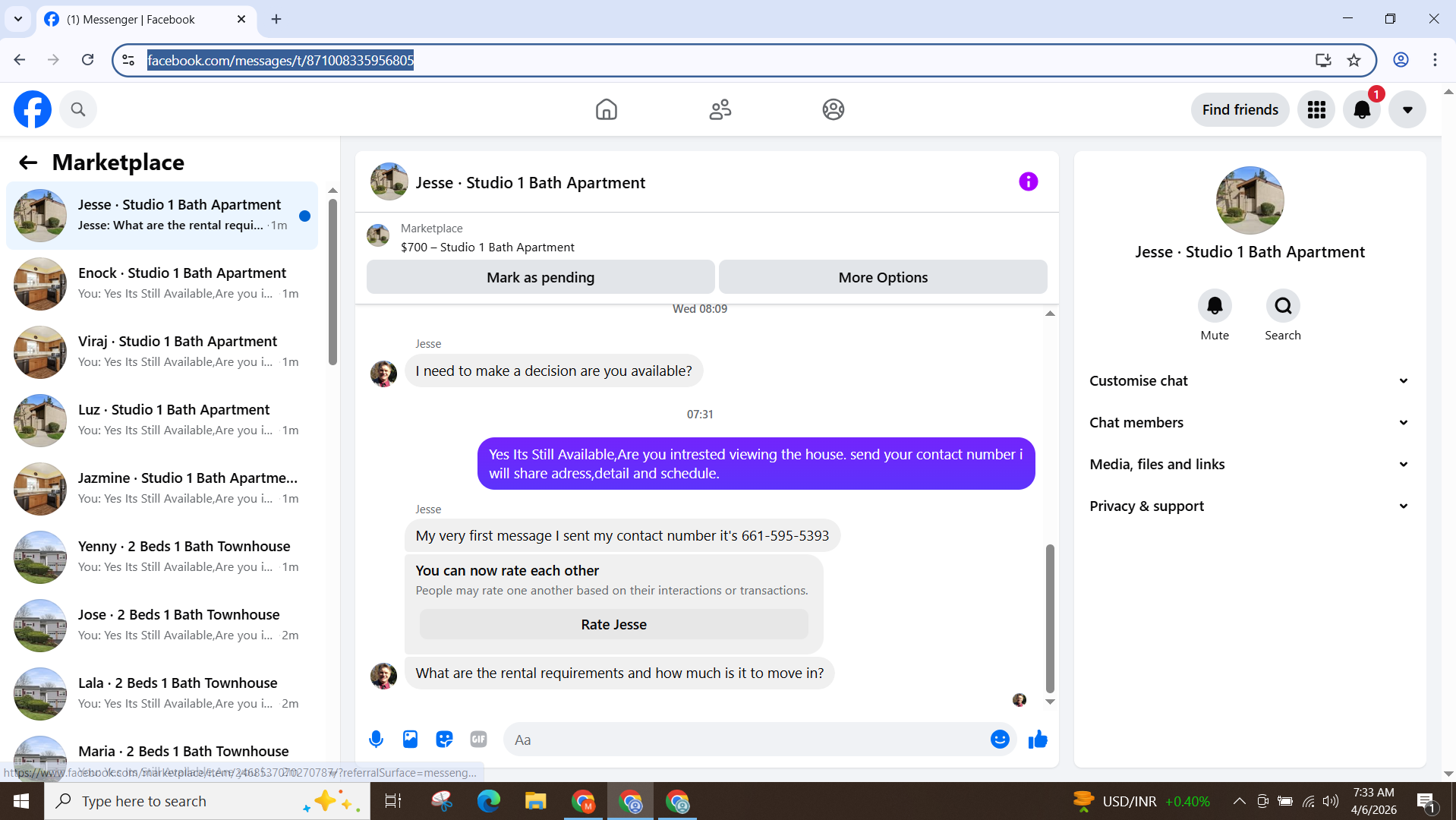The image size is (1456, 820).
Task: View site information icon in address bar
Action: coord(128,60)
